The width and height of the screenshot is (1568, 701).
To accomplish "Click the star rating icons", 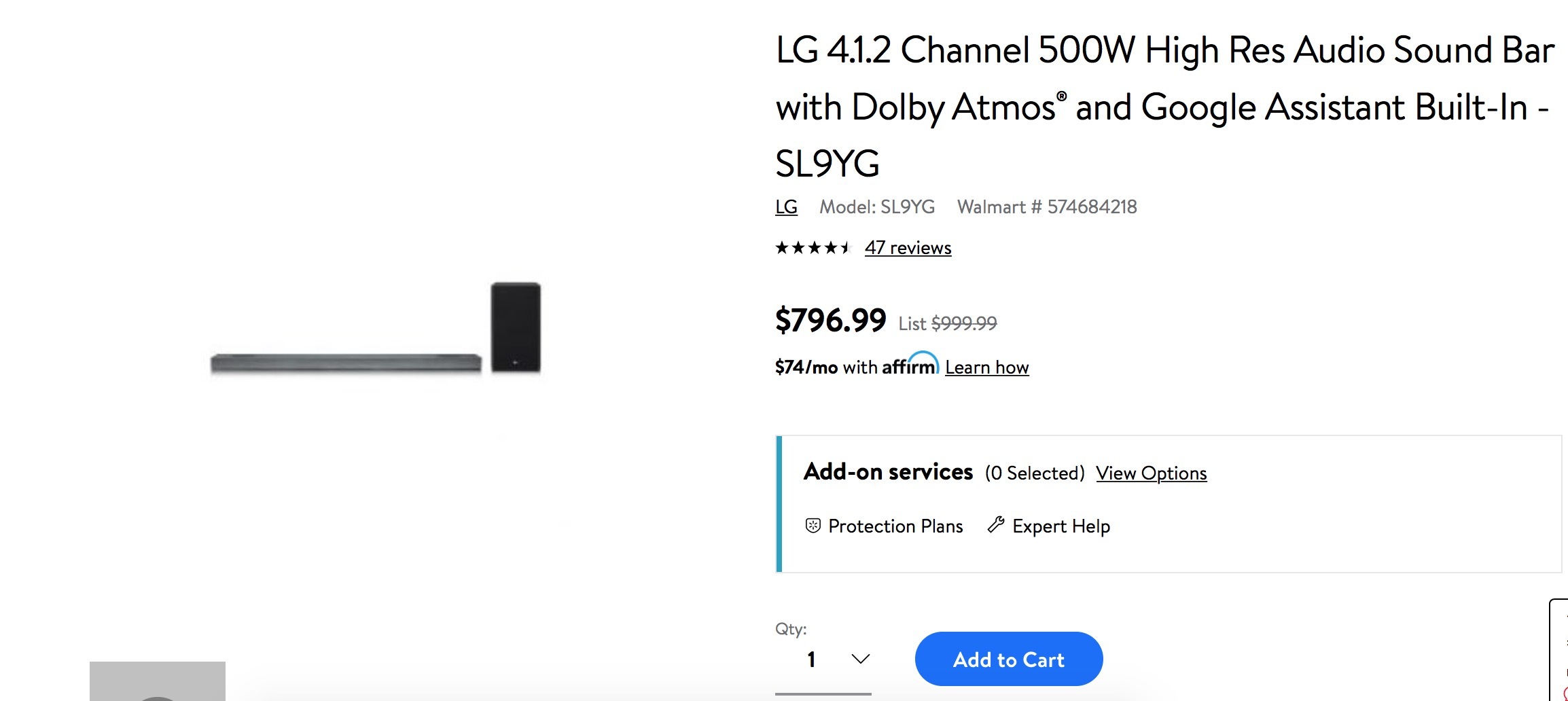I will coord(813,248).
